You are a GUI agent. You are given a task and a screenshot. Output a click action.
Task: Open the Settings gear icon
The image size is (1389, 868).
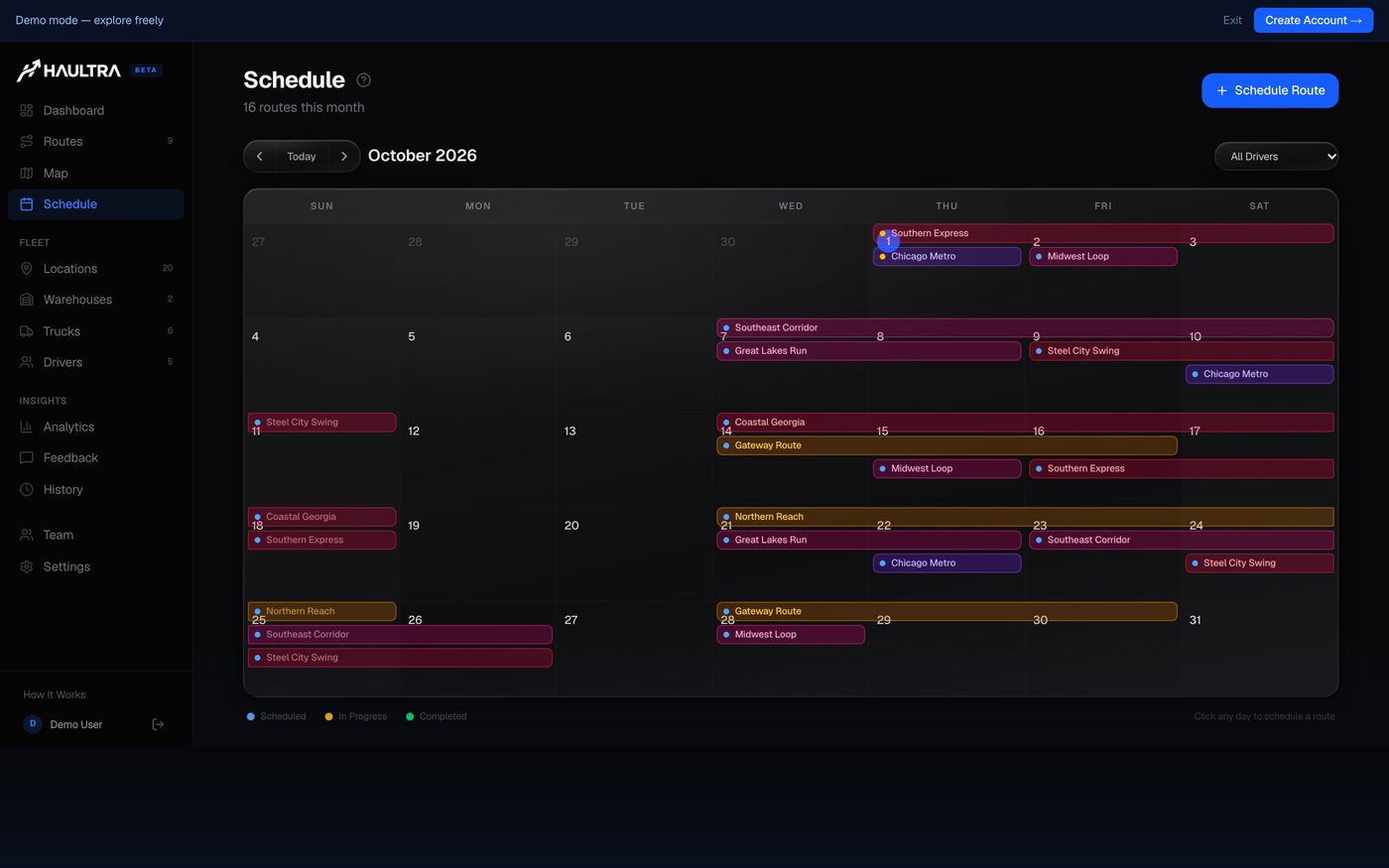pos(27,566)
